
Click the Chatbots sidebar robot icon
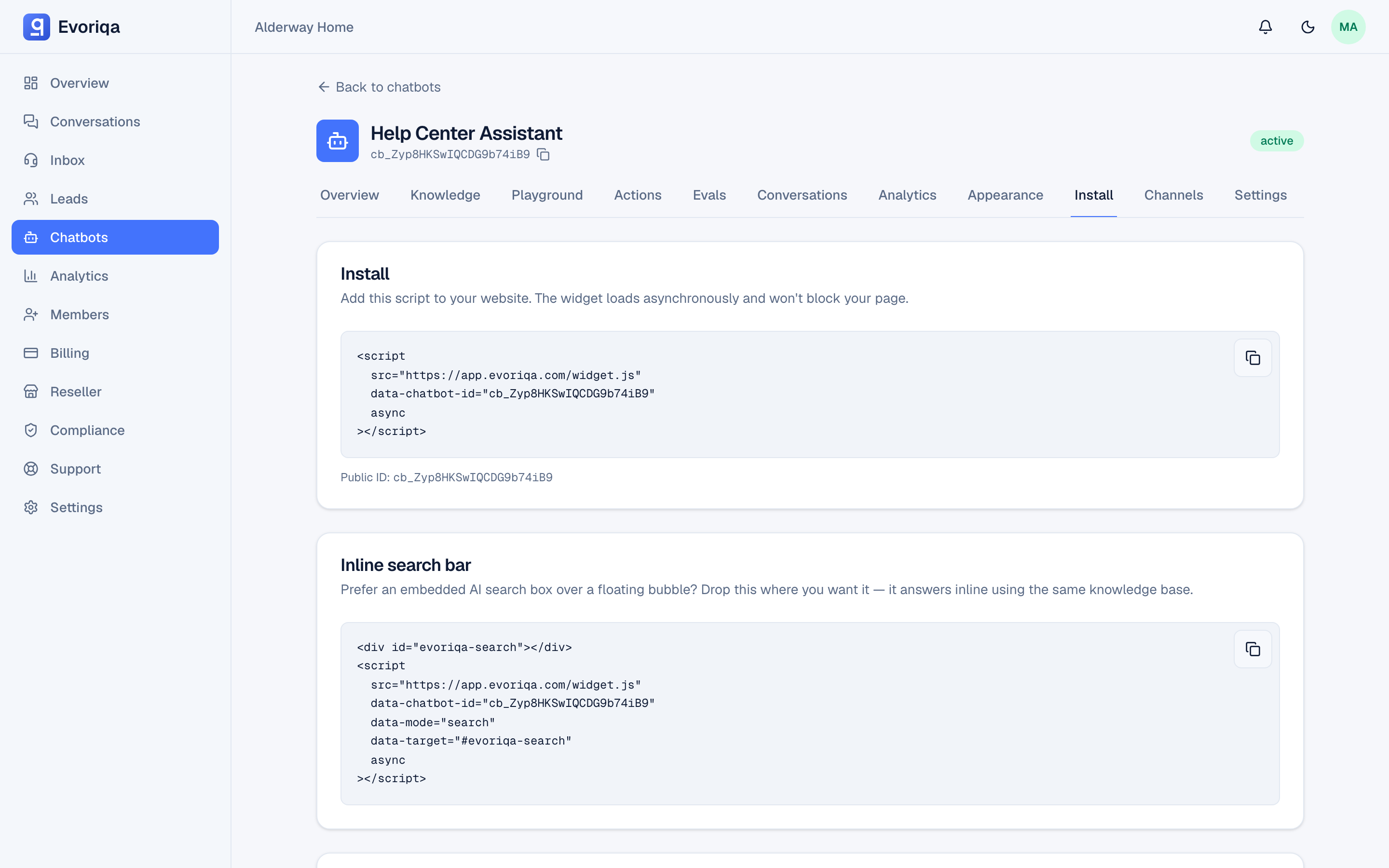(31, 237)
